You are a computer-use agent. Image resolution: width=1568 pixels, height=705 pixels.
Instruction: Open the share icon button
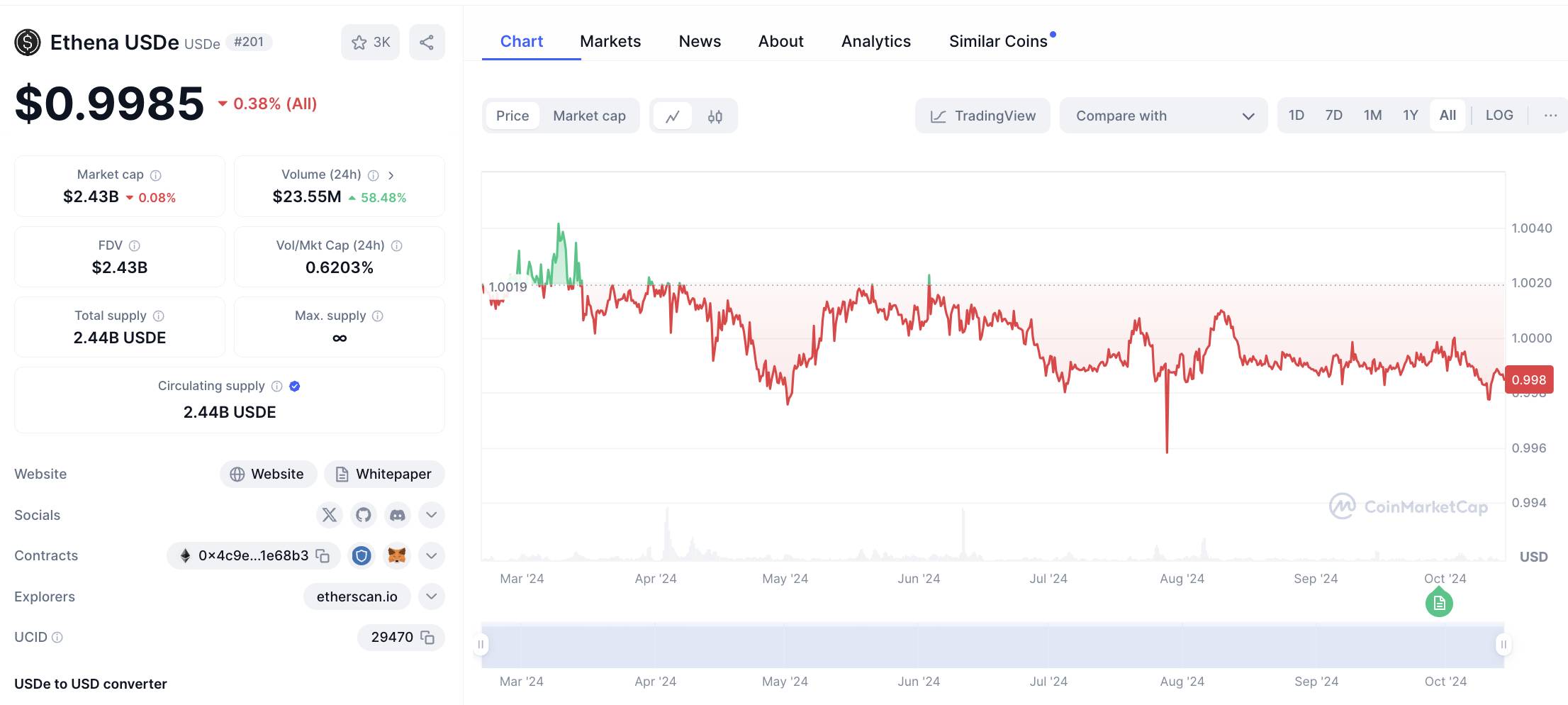click(x=427, y=43)
